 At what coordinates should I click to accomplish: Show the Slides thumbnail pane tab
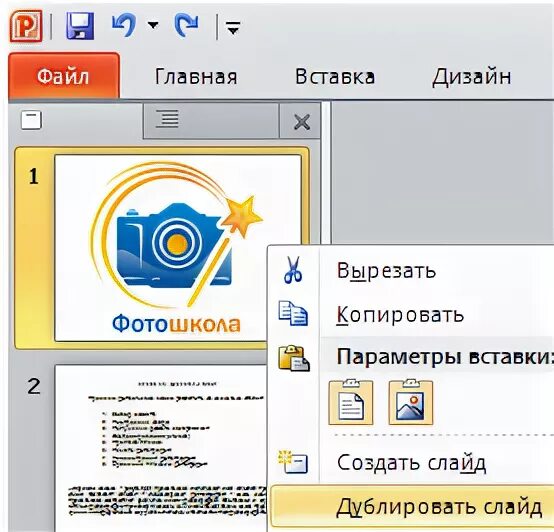pyautogui.click(x=31, y=120)
